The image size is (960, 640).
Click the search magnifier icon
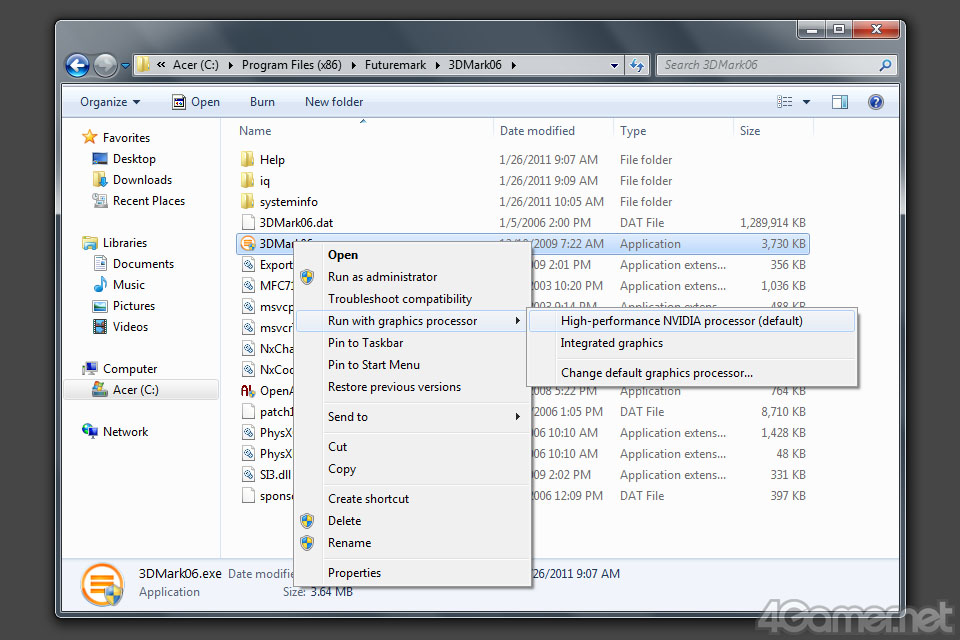click(885, 65)
